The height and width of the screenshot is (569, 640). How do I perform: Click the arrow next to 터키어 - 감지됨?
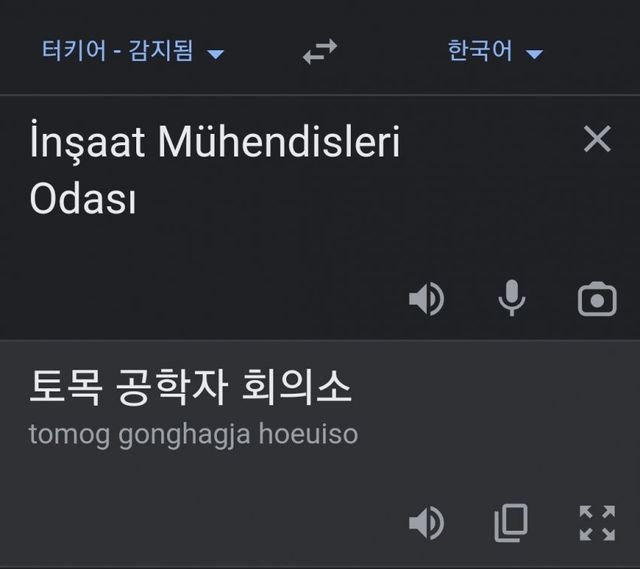[215, 53]
